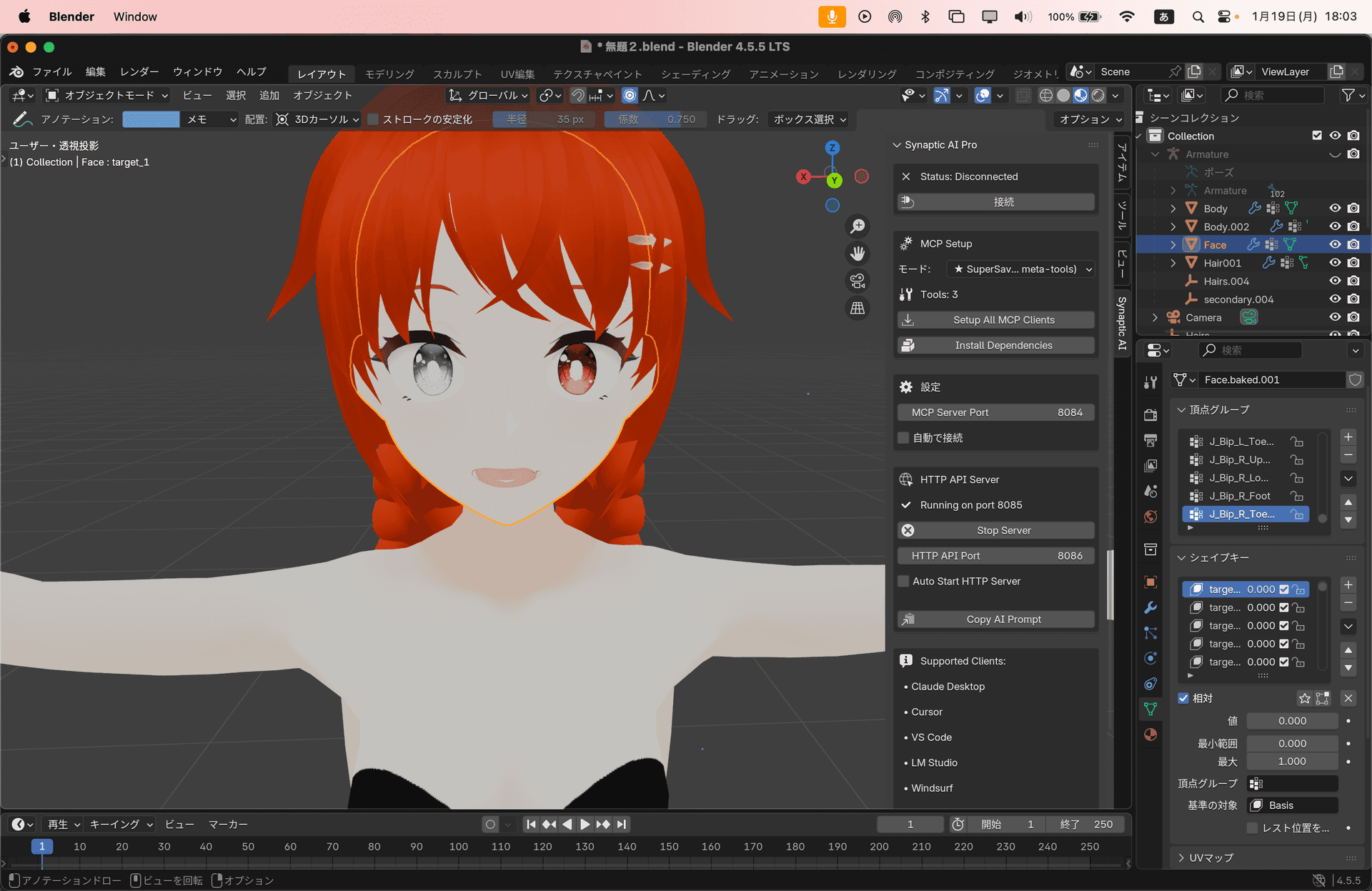Toggle snapping magnet icon in header
This screenshot has height=891, width=1372.
576,95
